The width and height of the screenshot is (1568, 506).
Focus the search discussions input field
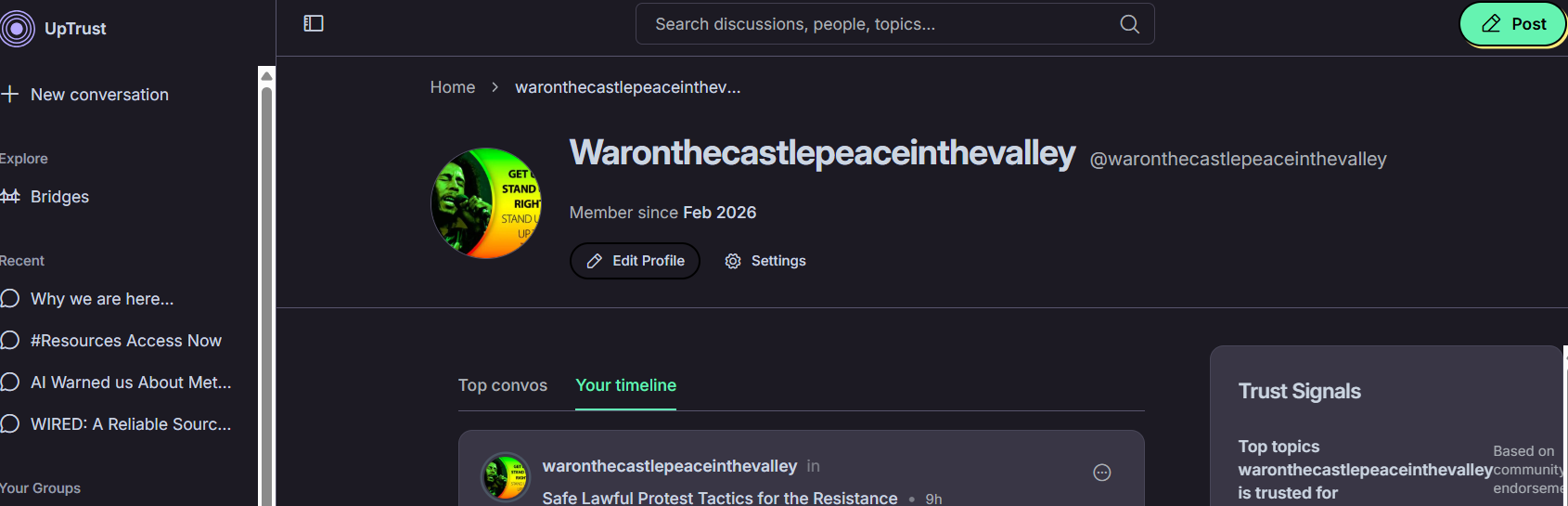coord(881,24)
